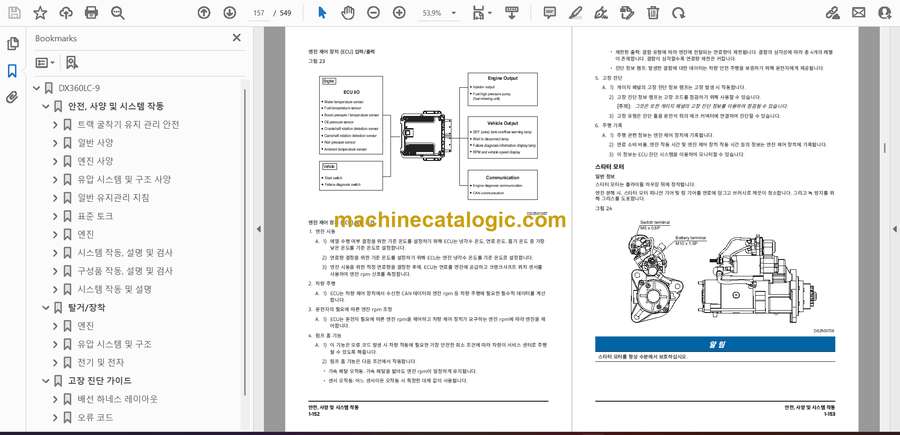Collapse the 안전, 사양 및 시스템 작동 section

point(46,106)
